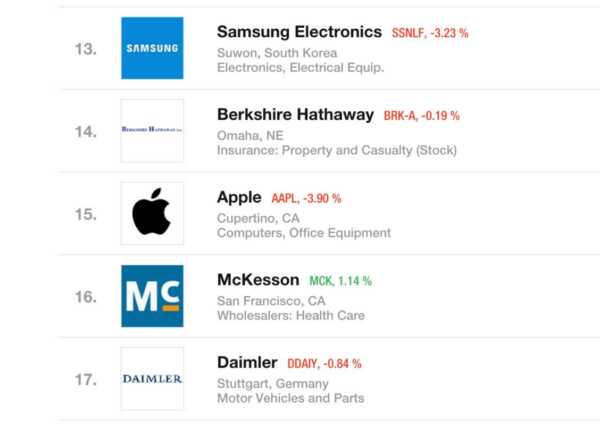Open the Daimler company title
The width and height of the screenshot is (600, 426).
247,362
